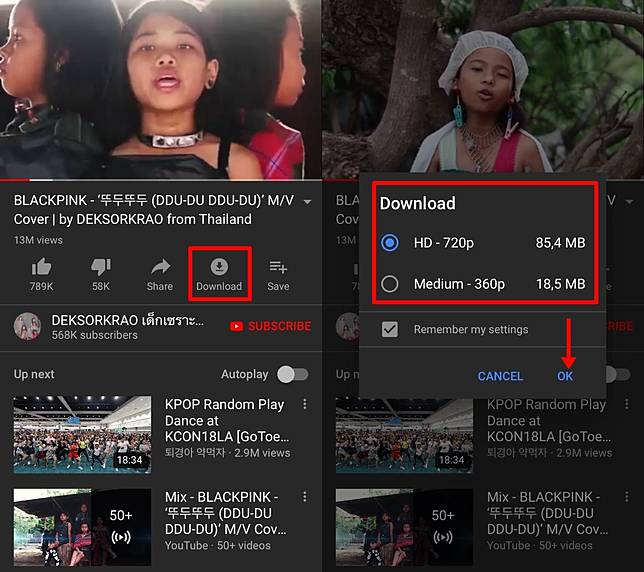The height and width of the screenshot is (572, 644).
Task: Expand the video description arrow beside title
Action: coord(307,201)
